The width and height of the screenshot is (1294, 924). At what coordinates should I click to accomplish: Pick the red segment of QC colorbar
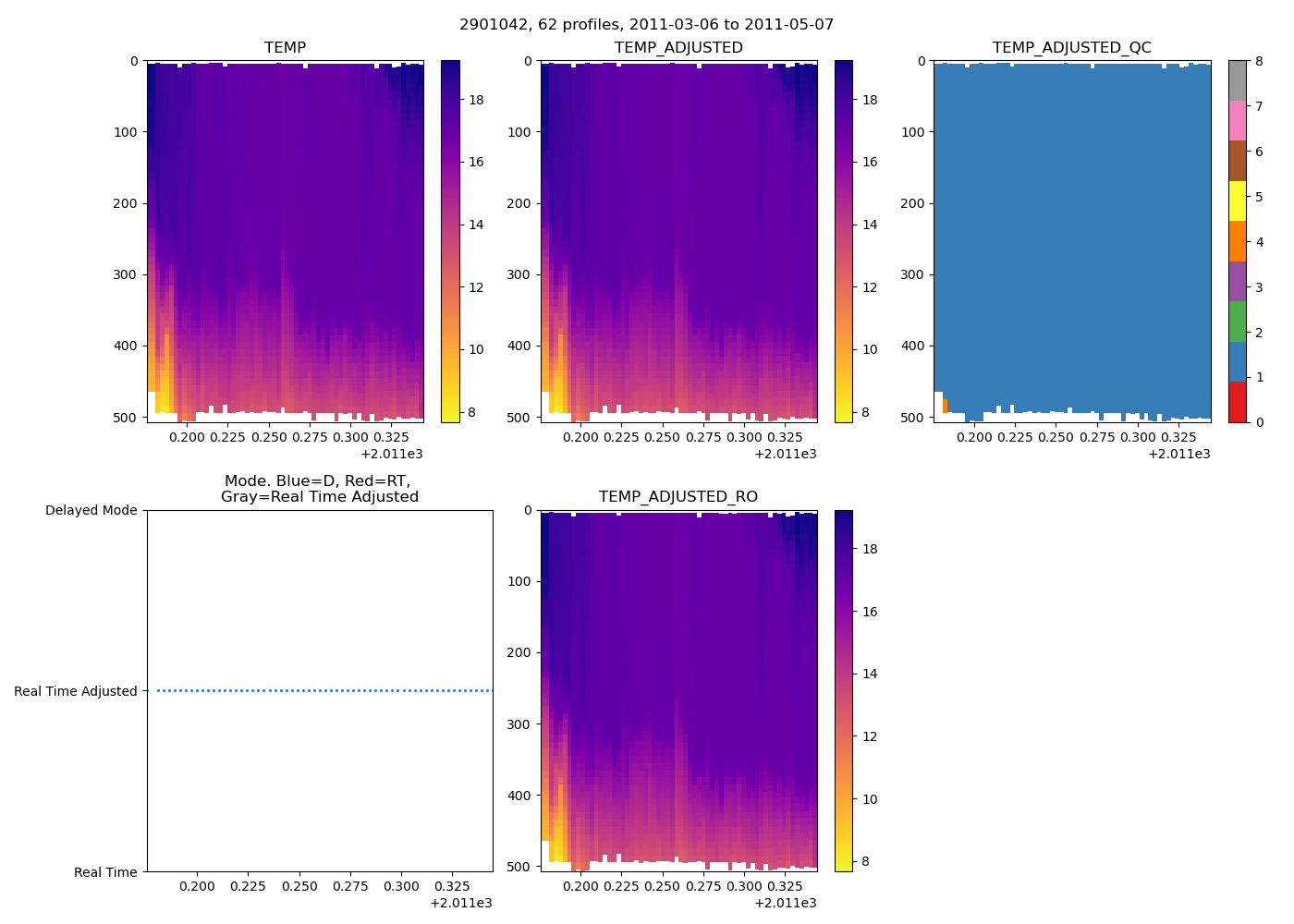tap(1237, 402)
